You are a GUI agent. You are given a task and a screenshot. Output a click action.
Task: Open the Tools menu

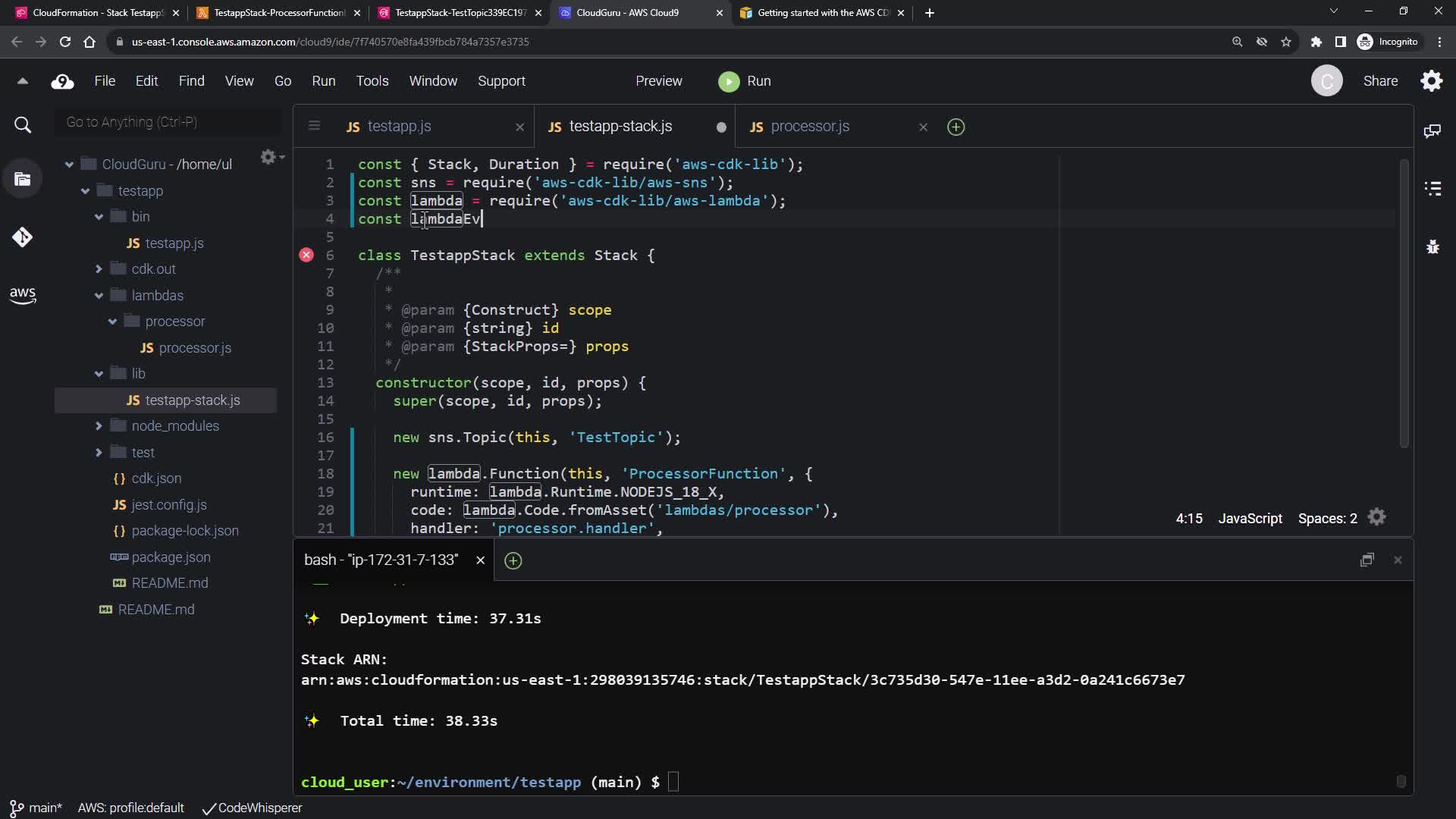[x=372, y=81]
